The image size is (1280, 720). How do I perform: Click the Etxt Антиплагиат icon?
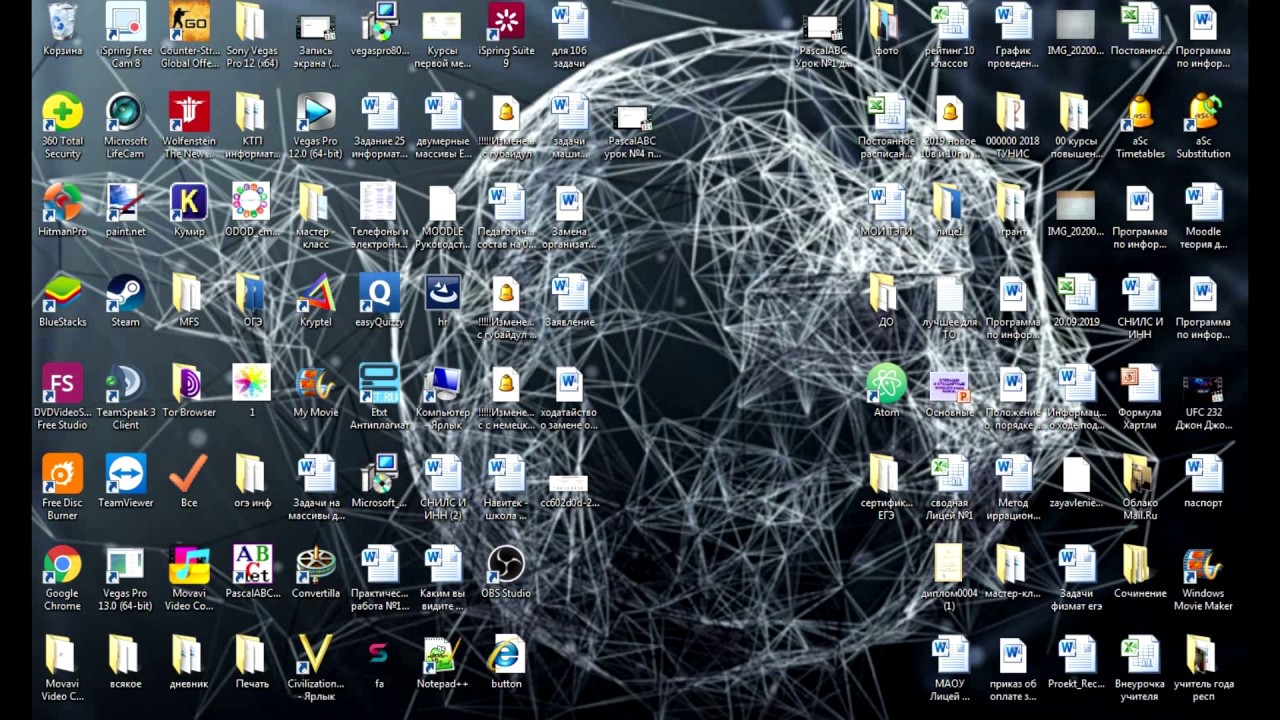[379, 398]
